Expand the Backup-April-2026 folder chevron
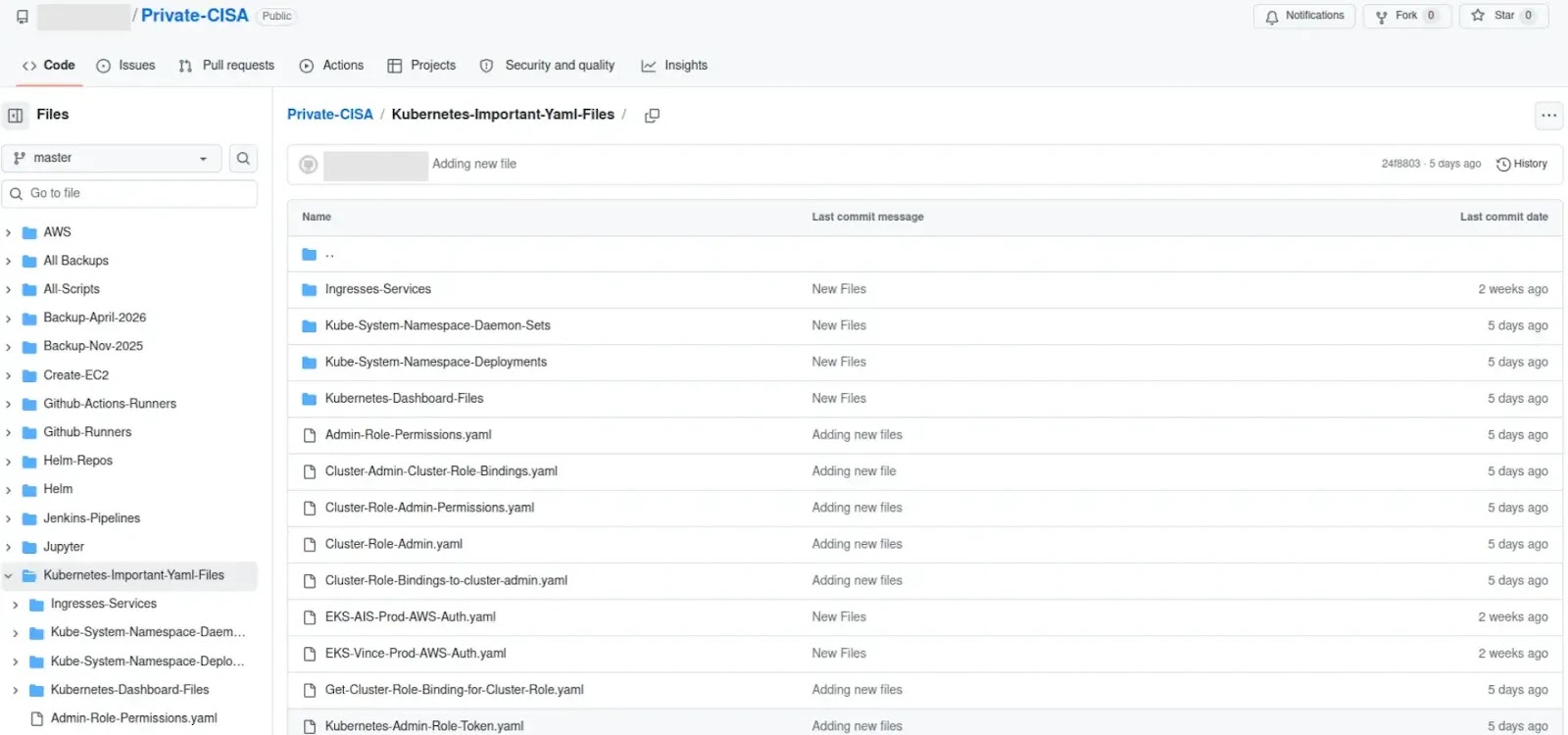This screenshot has height=735, width=1568. coord(9,318)
